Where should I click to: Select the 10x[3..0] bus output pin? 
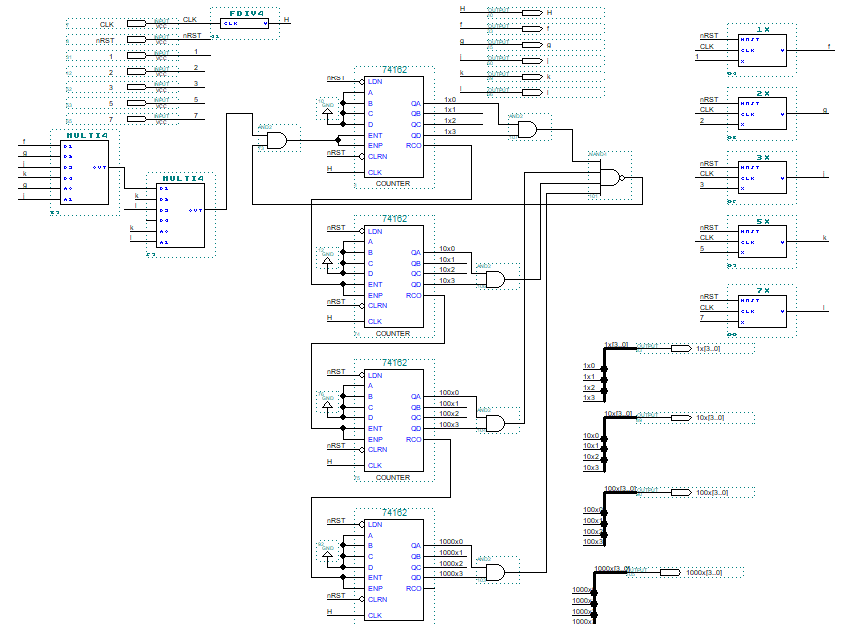click(x=681, y=418)
